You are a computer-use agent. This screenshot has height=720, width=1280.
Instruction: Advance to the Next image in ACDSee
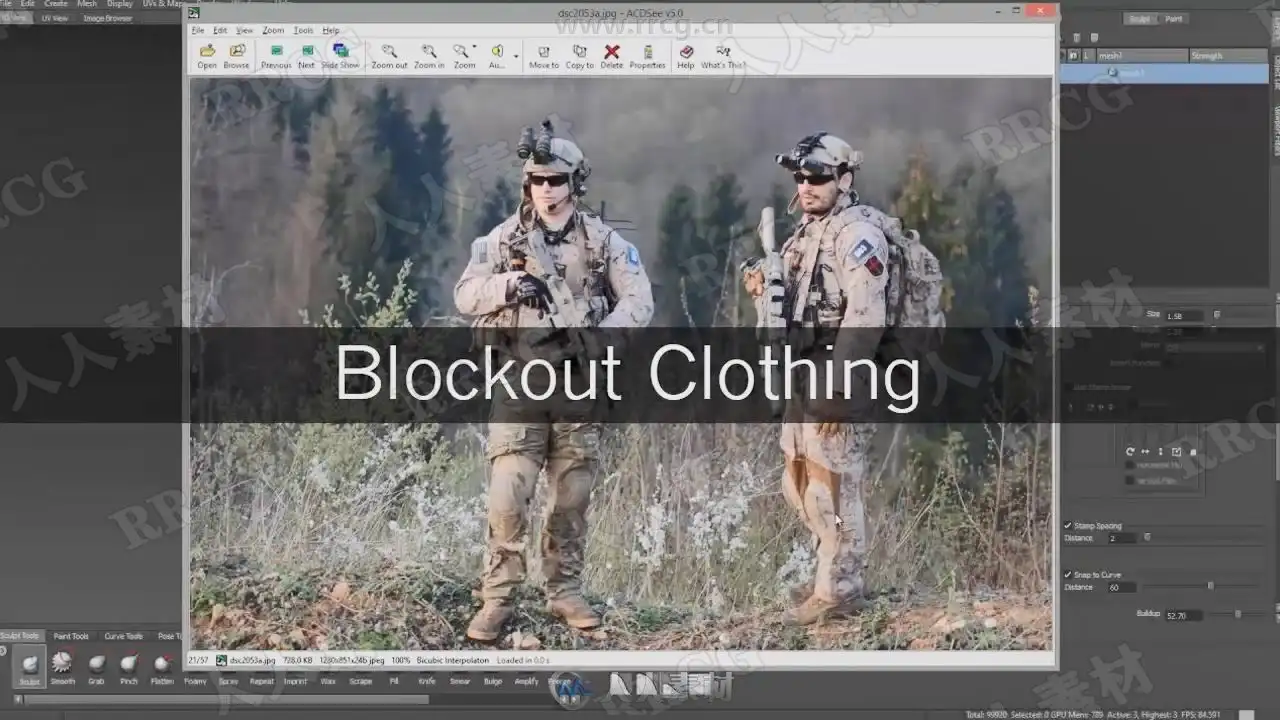(306, 56)
